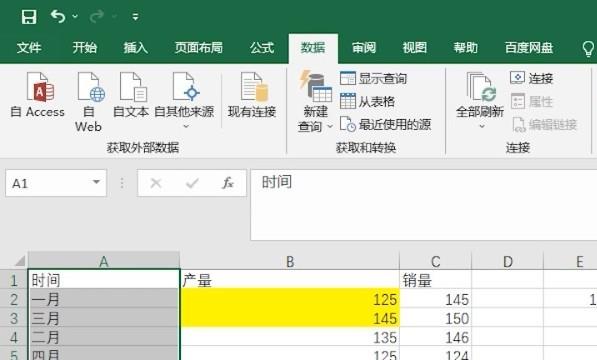The image size is (597, 360).
Task: Click the formula bar containing 时间
Action: (x=423, y=205)
